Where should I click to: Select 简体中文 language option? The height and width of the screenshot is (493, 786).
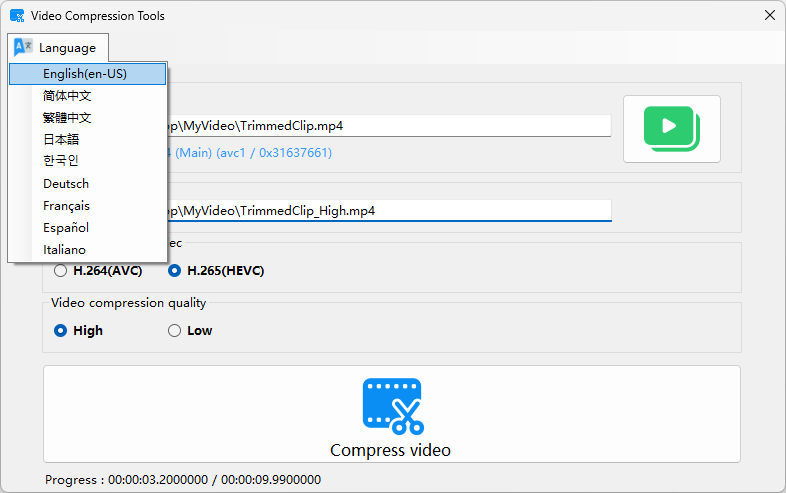87,95
